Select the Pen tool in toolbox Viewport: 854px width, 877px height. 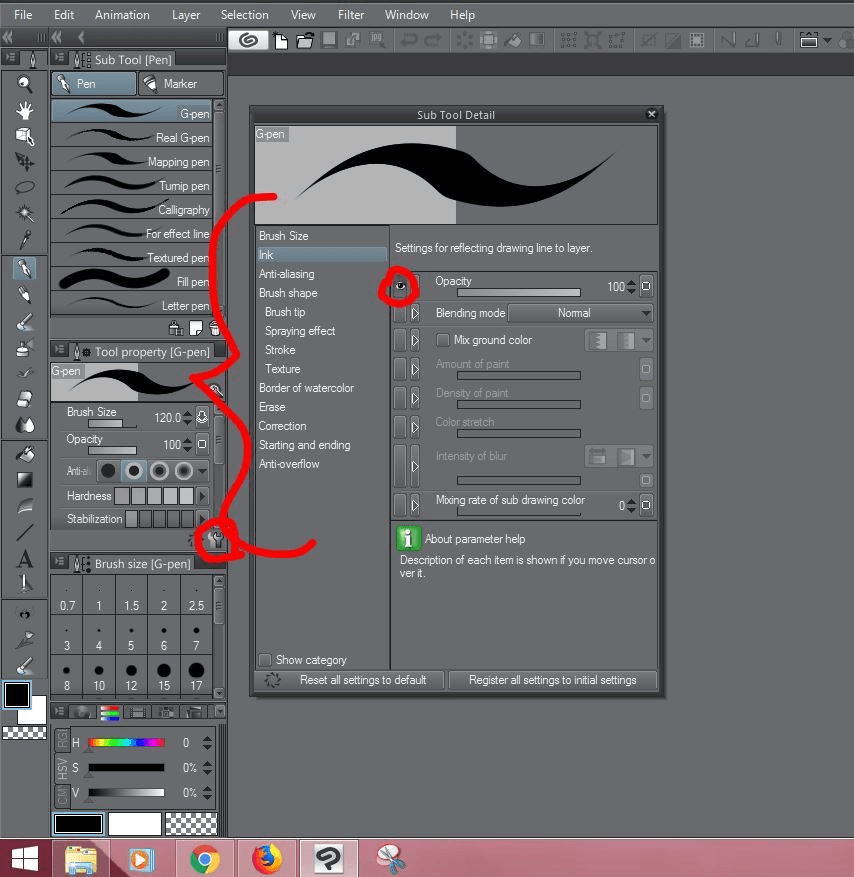coord(24,268)
